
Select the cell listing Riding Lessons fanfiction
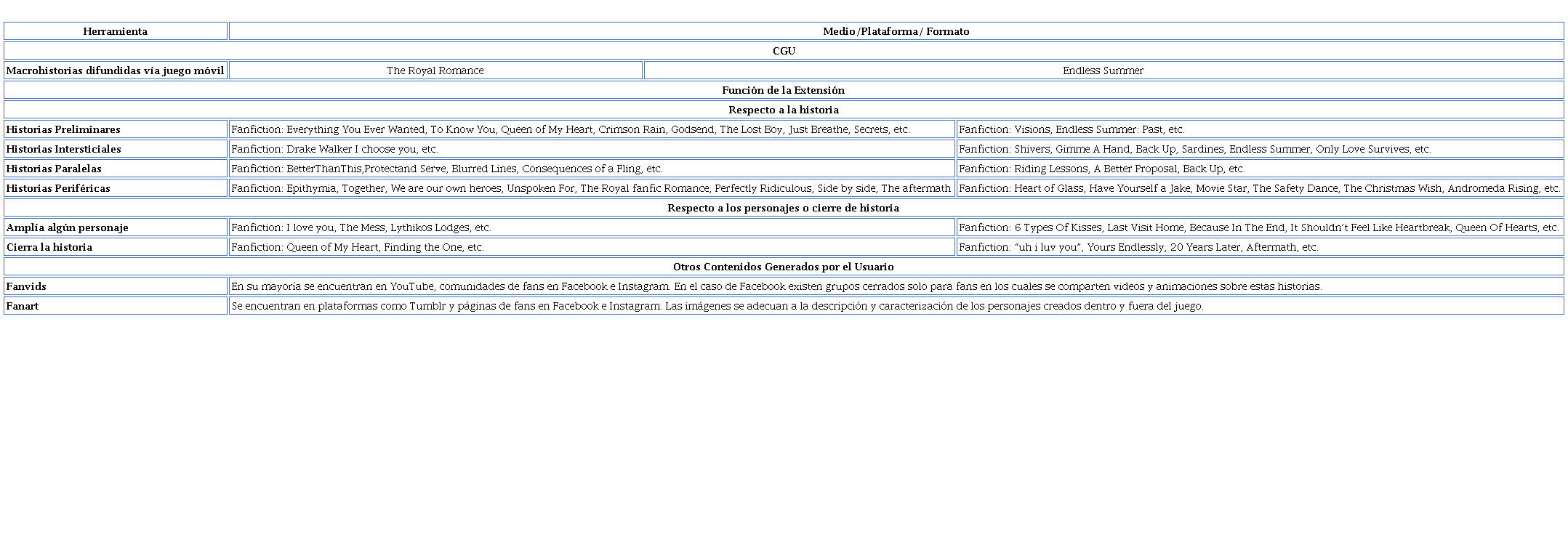coord(1101,169)
